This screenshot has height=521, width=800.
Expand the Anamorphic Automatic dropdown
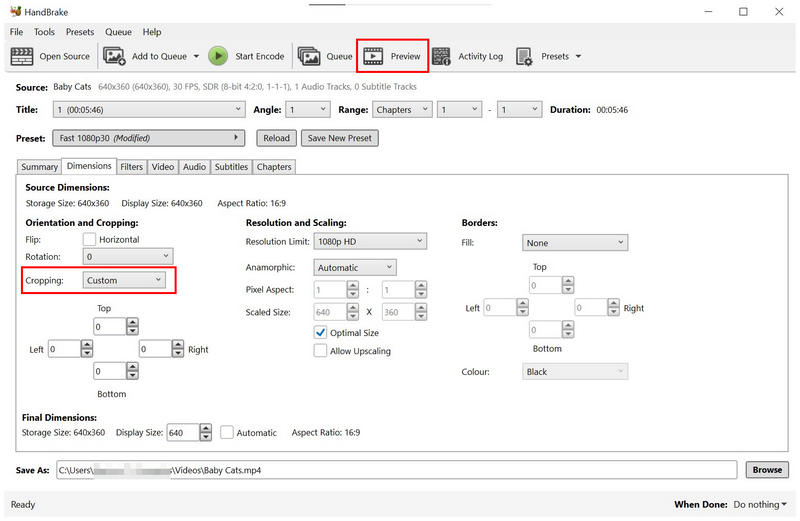click(355, 267)
